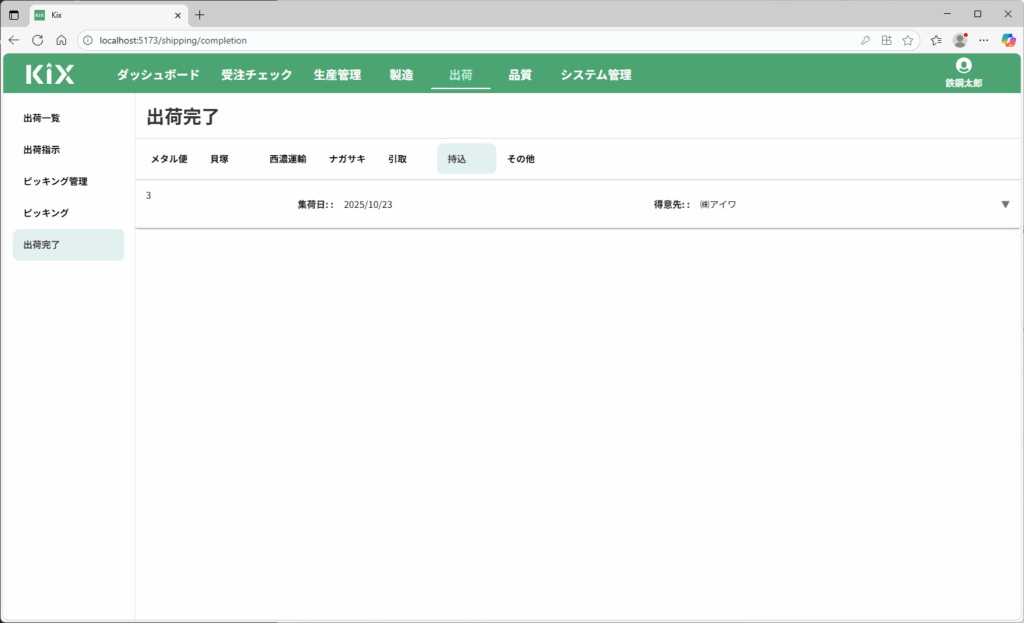Click the browser refresh icon

click(38, 40)
